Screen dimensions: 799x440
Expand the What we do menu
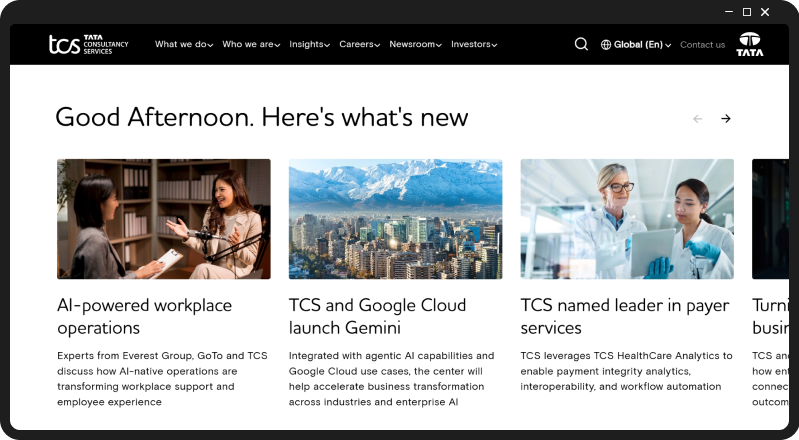184,44
